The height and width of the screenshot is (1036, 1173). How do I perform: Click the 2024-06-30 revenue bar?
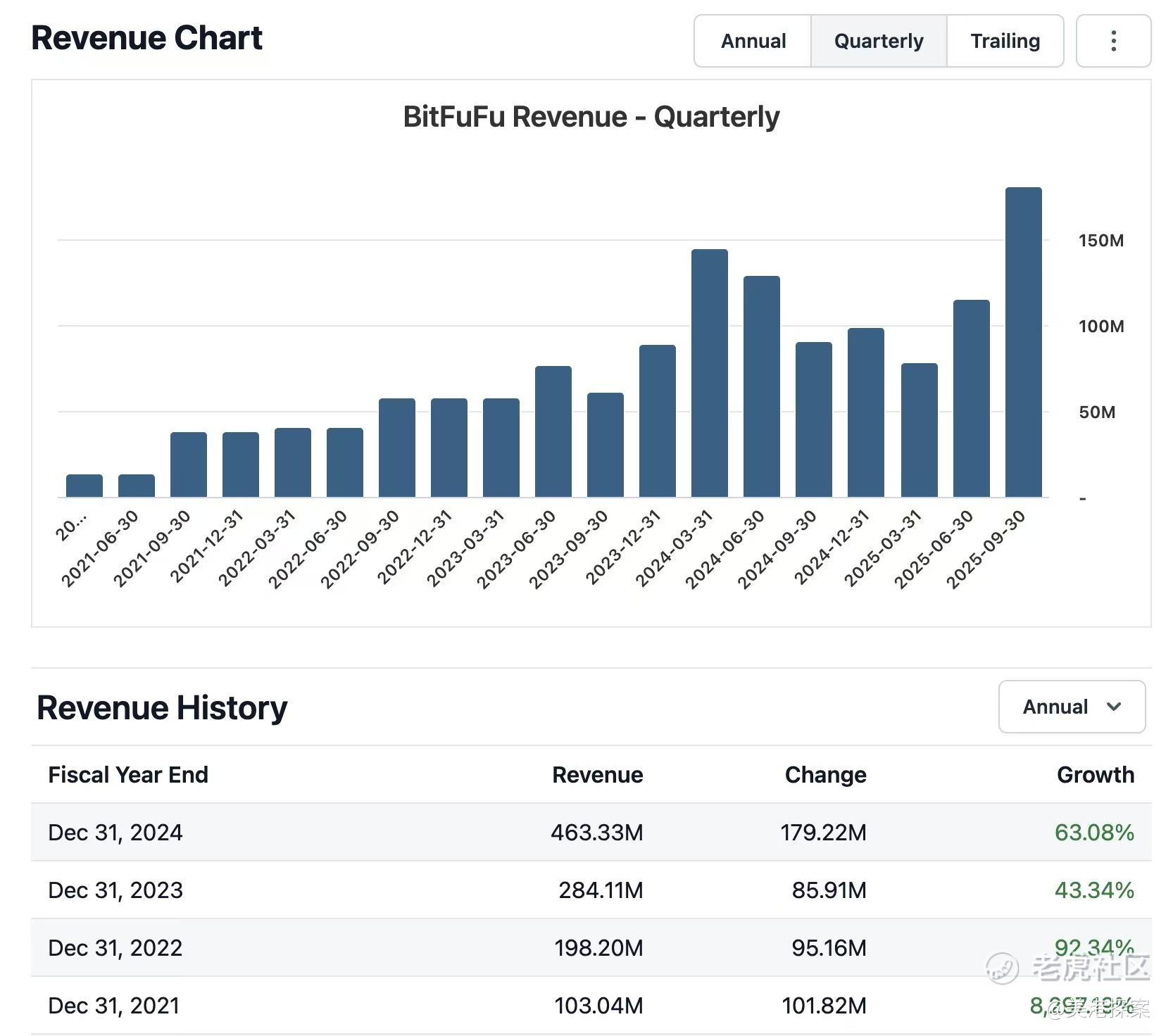(761, 386)
